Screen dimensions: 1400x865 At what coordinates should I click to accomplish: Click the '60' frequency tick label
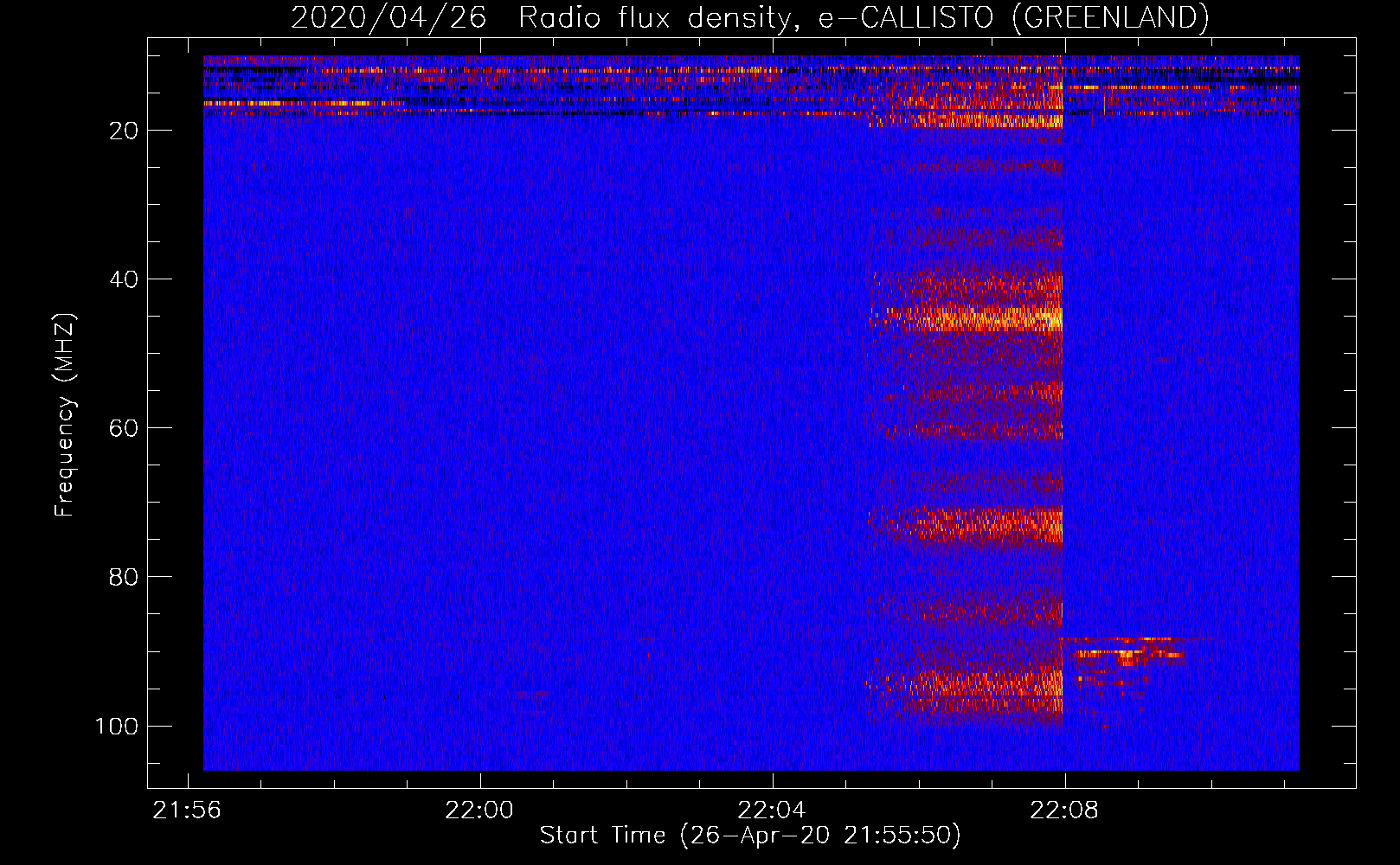pos(124,428)
